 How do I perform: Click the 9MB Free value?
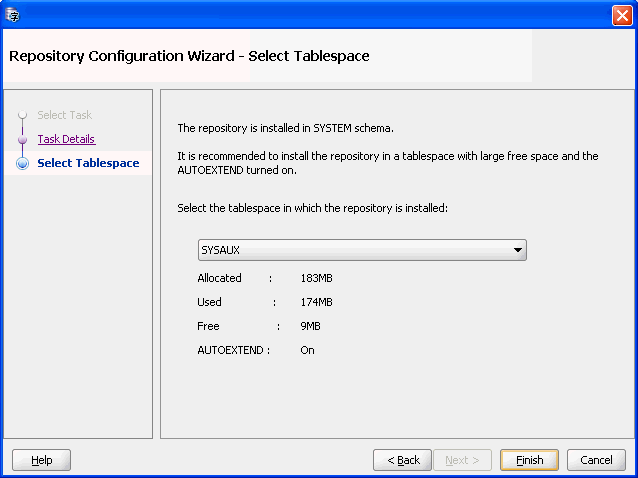tap(310, 326)
